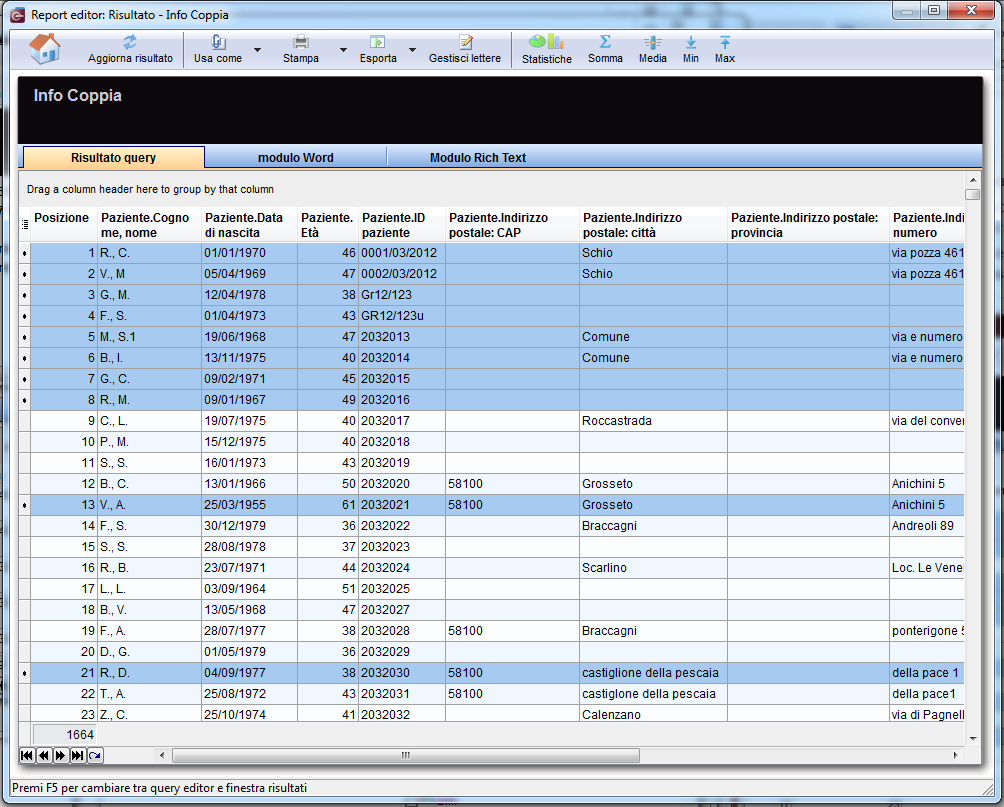Select city cell 'Scarlino'
The image size is (1004, 807).
[x=653, y=568]
